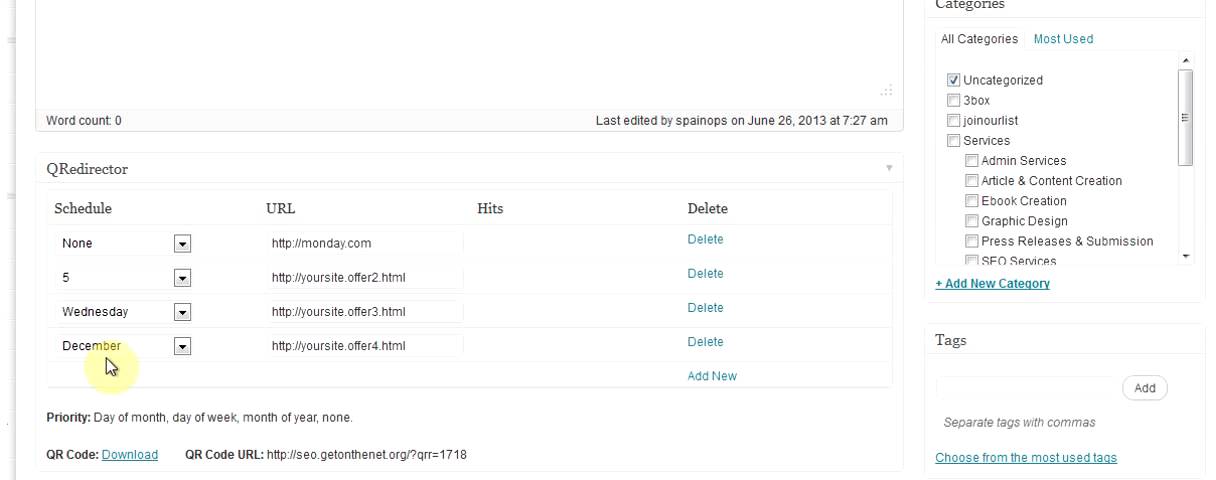Uncheck the Uncategorized category
The height and width of the screenshot is (480, 1216).
[953, 80]
